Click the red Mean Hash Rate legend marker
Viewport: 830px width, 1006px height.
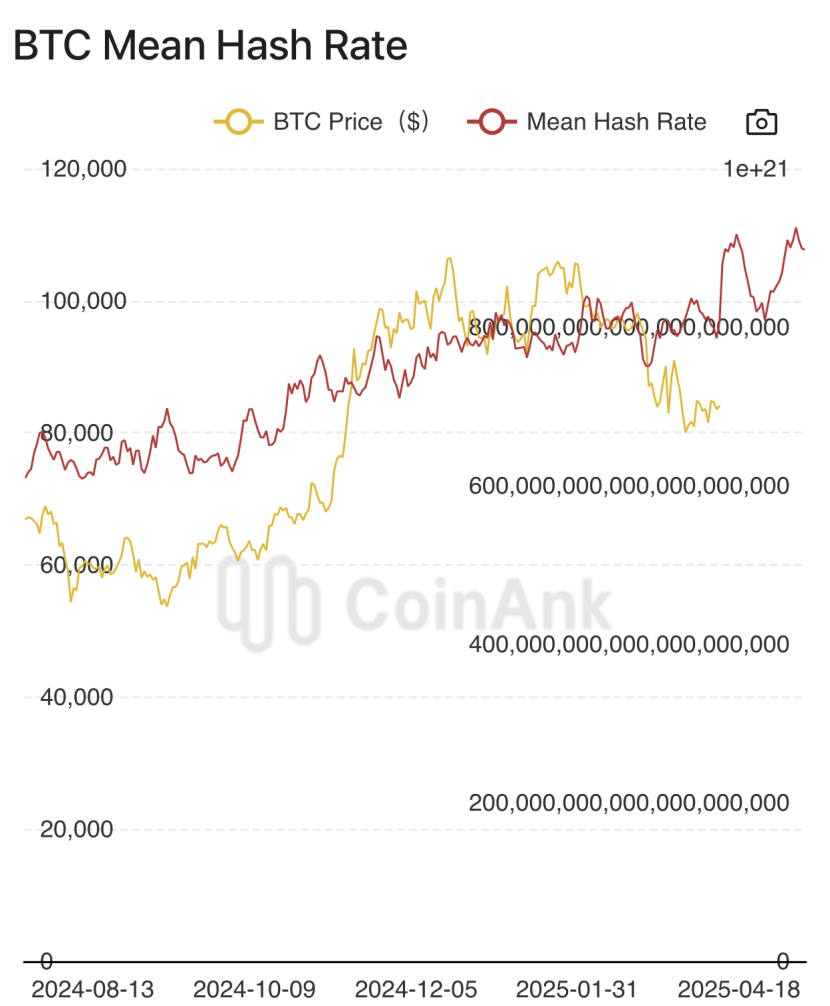coord(492,121)
